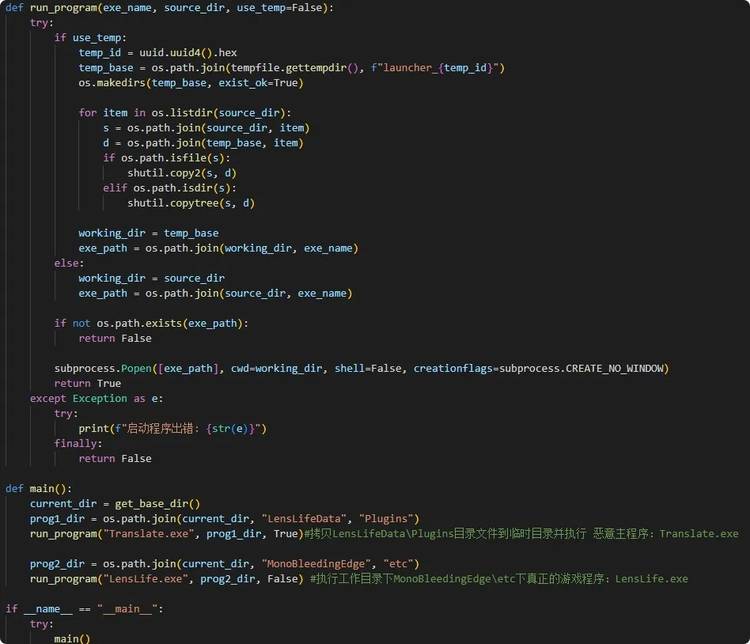
Task: Click "LensLife.exe" string in run_program call
Action: point(145,579)
